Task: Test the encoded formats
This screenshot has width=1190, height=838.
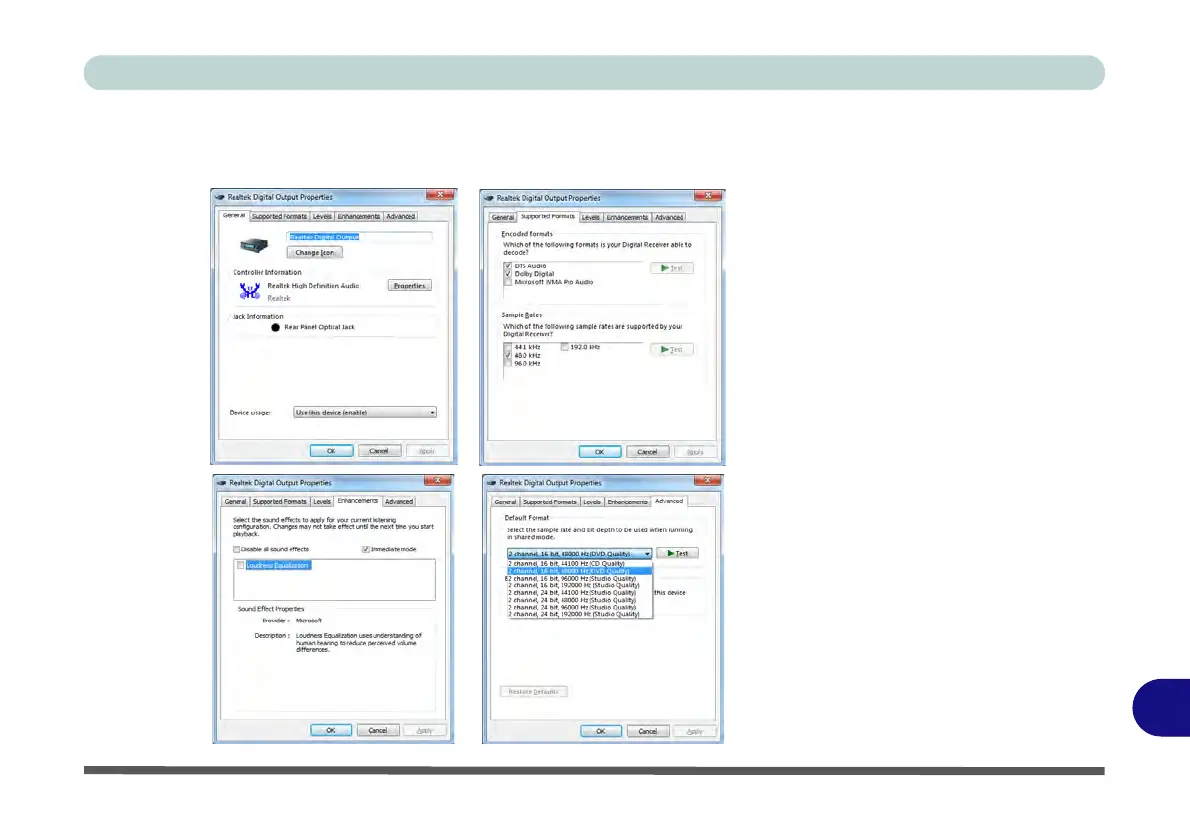Action: click(672, 268)
